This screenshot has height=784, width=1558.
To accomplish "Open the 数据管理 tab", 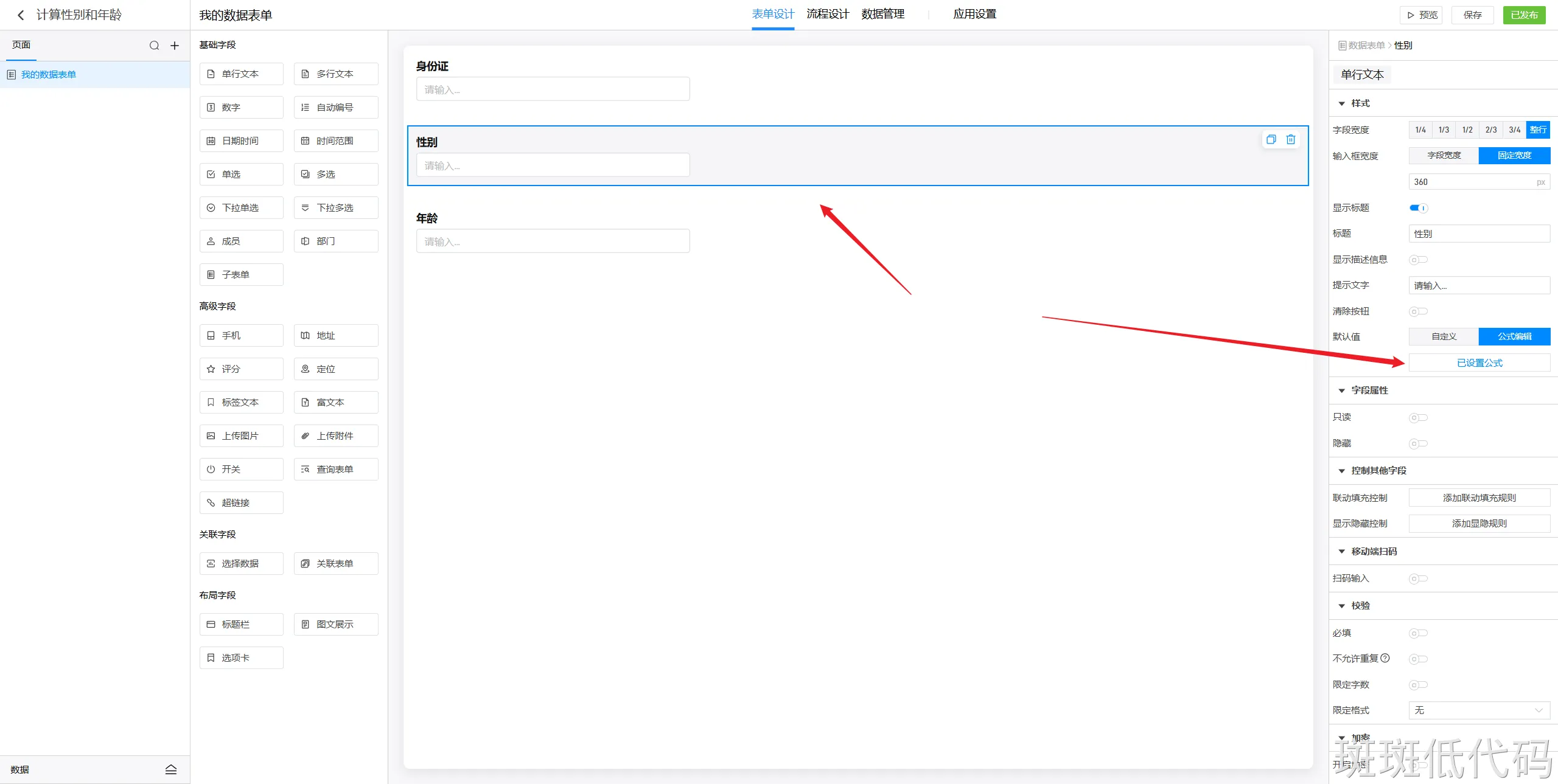I will [882, 15].
